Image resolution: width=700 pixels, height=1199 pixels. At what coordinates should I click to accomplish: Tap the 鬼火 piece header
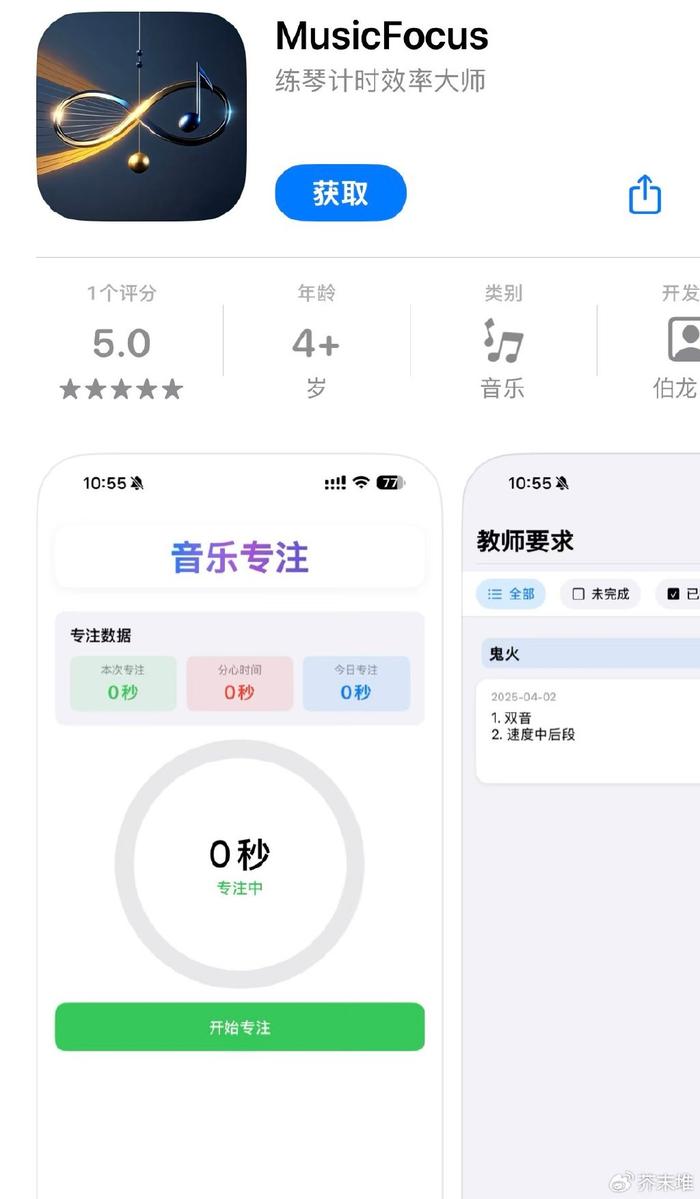click(x=589, y=654)
